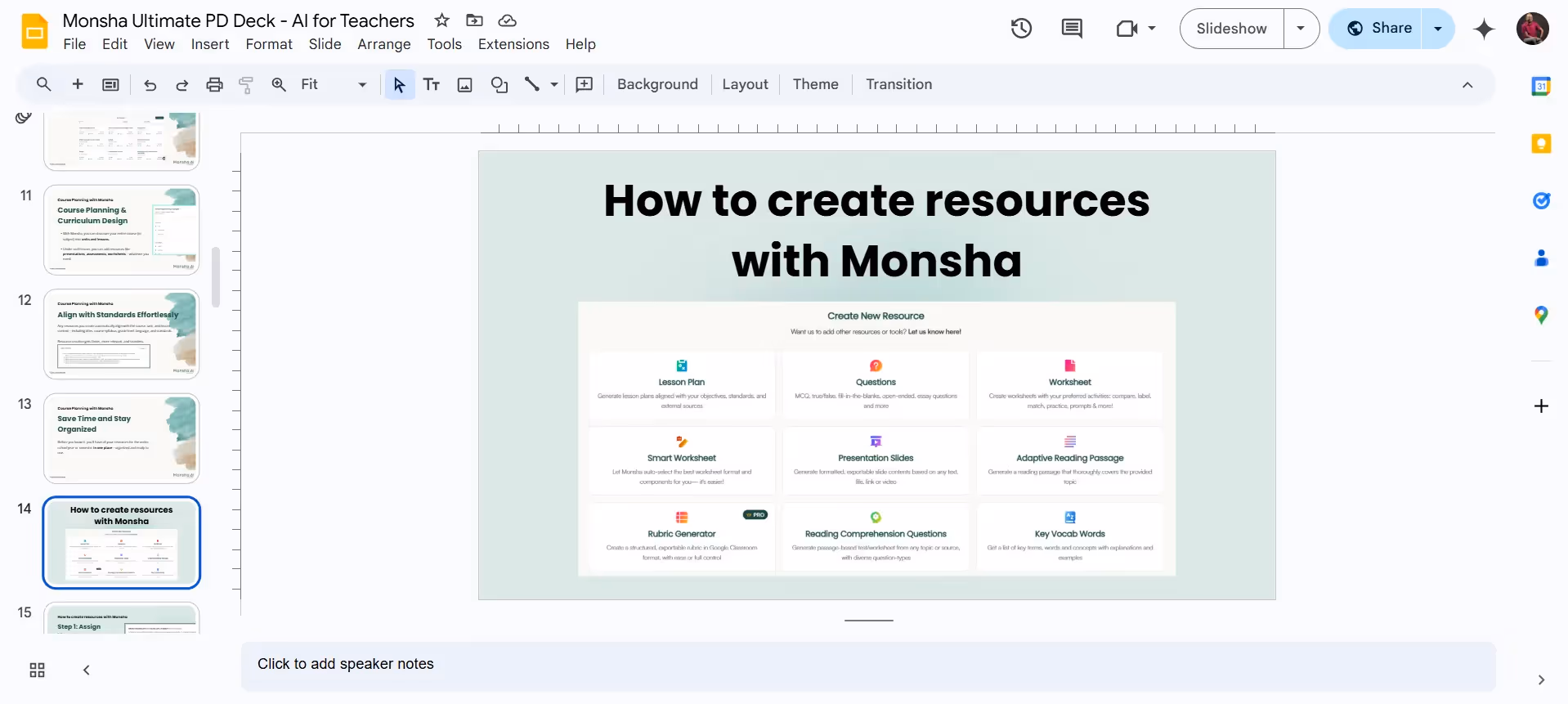
Task: Click the Share button
Action: point(1376,29)
